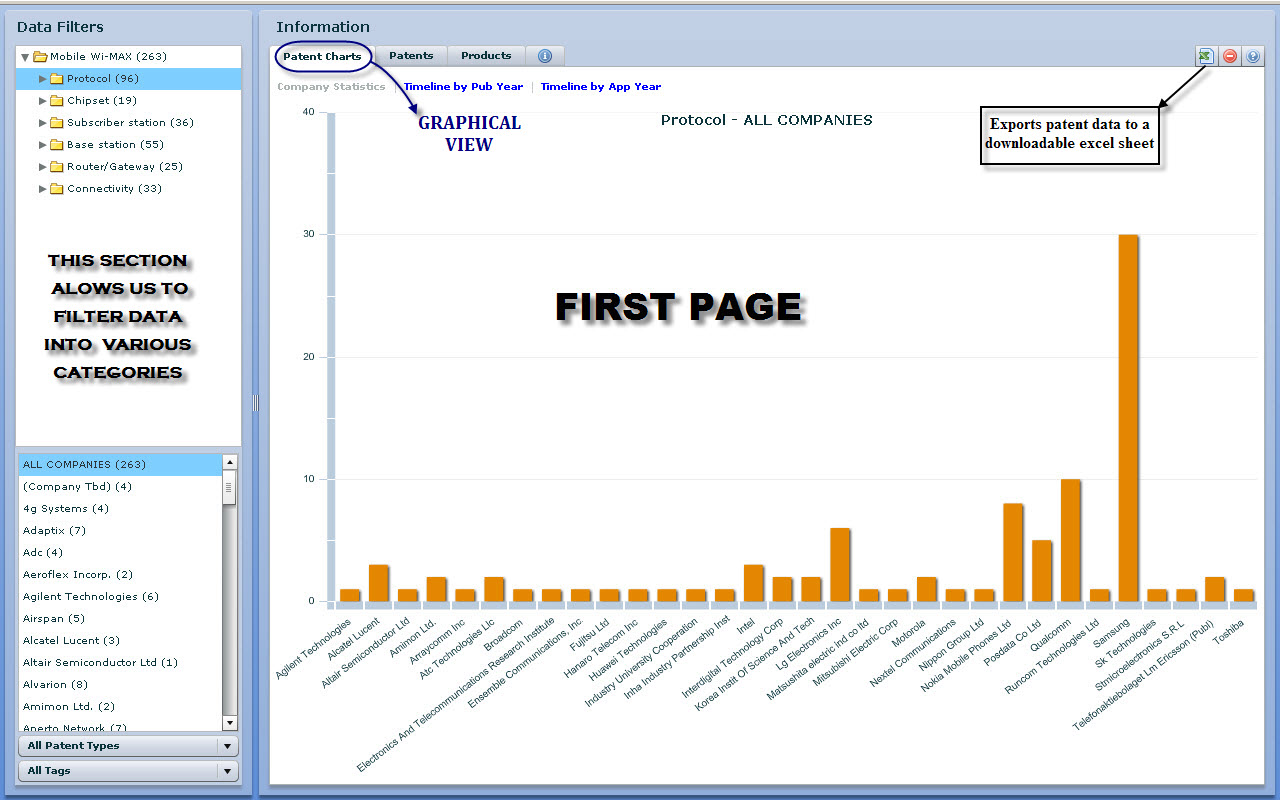Click the Chipset folder icon
1280x800 pixels.
tap(57, 101)
